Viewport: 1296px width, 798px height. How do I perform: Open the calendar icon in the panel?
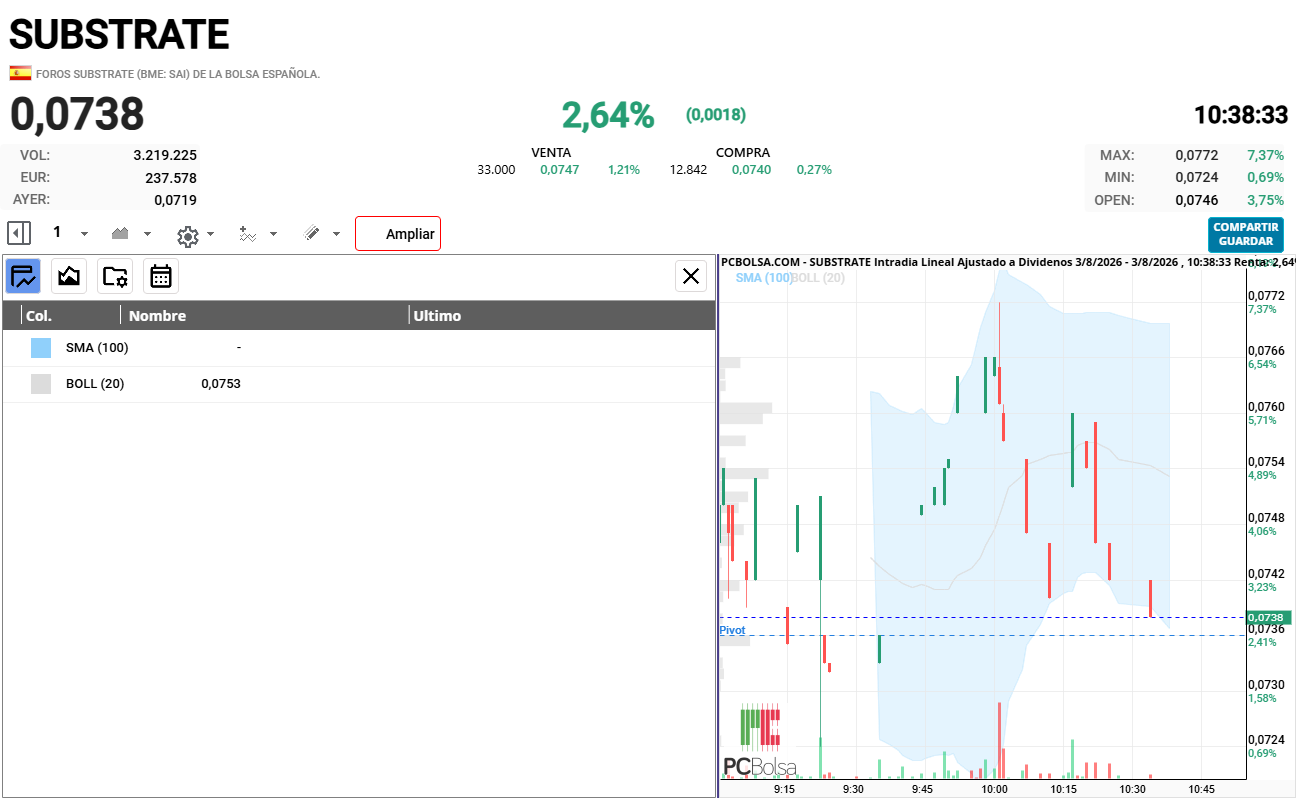[161, 275]
